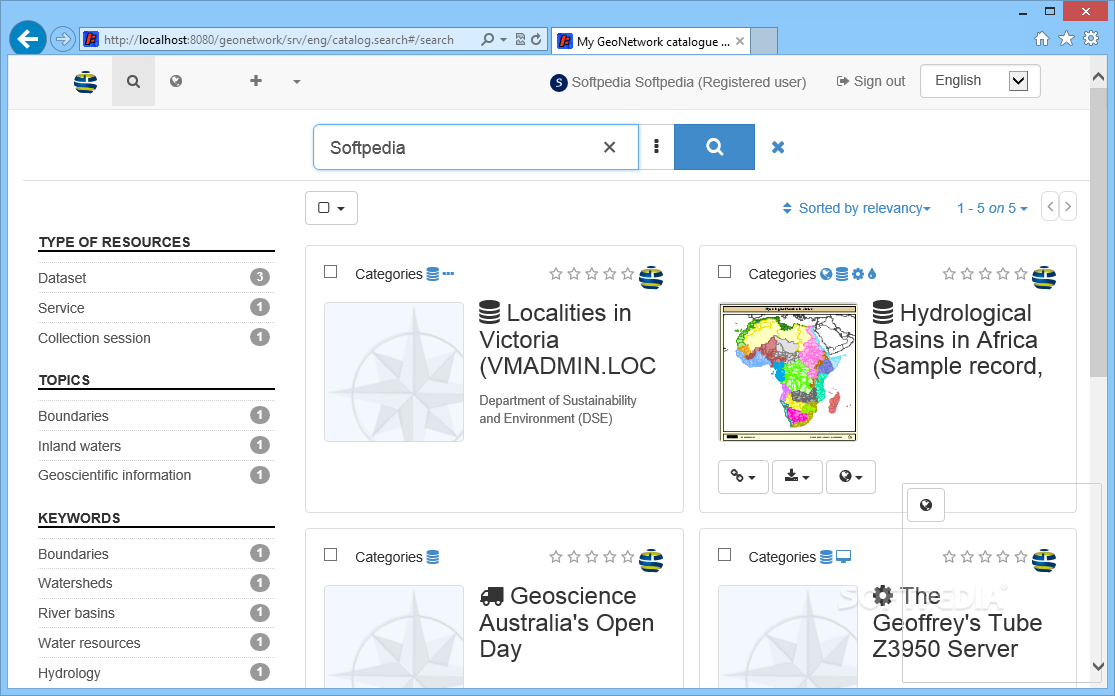Open browser home icon
1115x696 pixels.
click(1042, 39)
